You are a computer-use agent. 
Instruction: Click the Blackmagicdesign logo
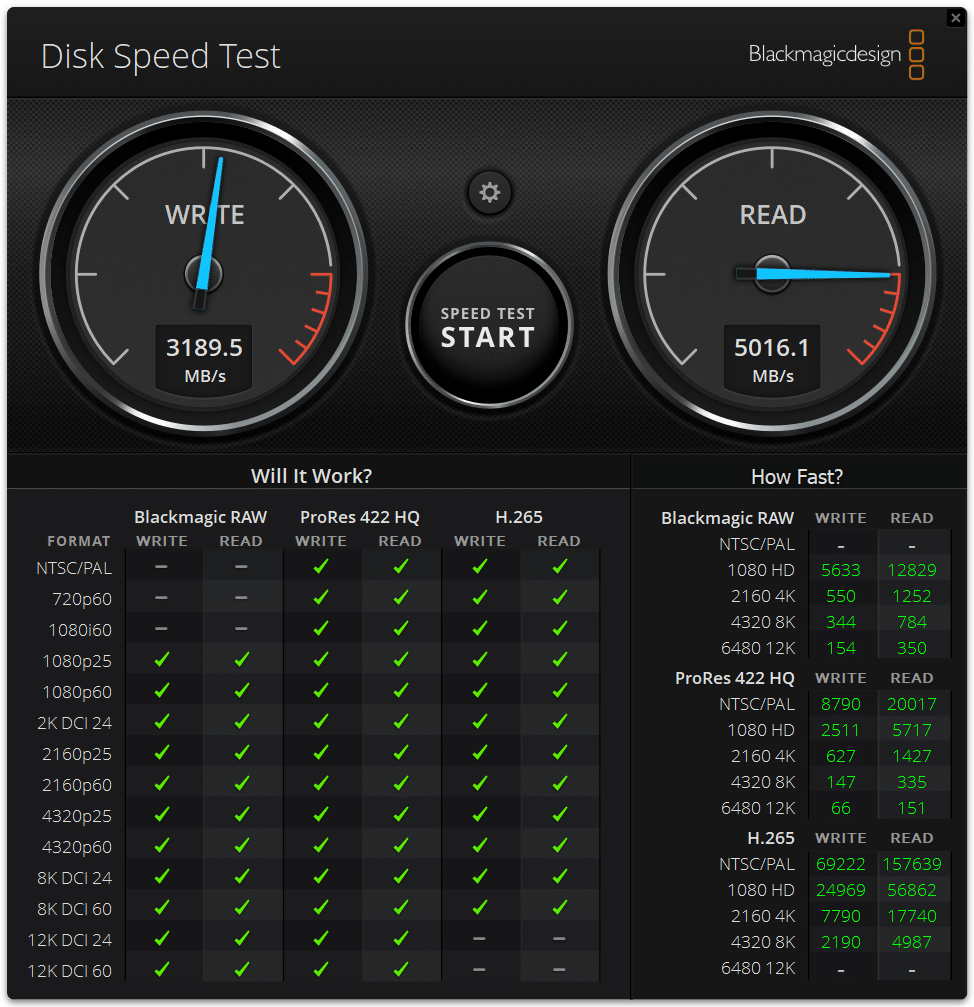pos(837,55)
